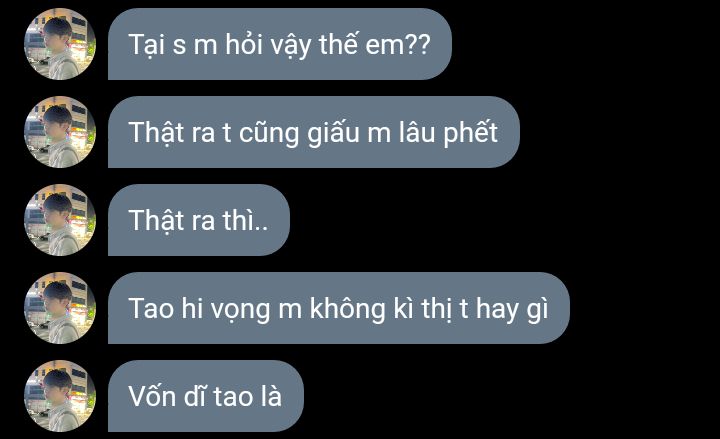
Task: Click the 'Thật ra thì..' message bubble
Action: coord(199,220)
